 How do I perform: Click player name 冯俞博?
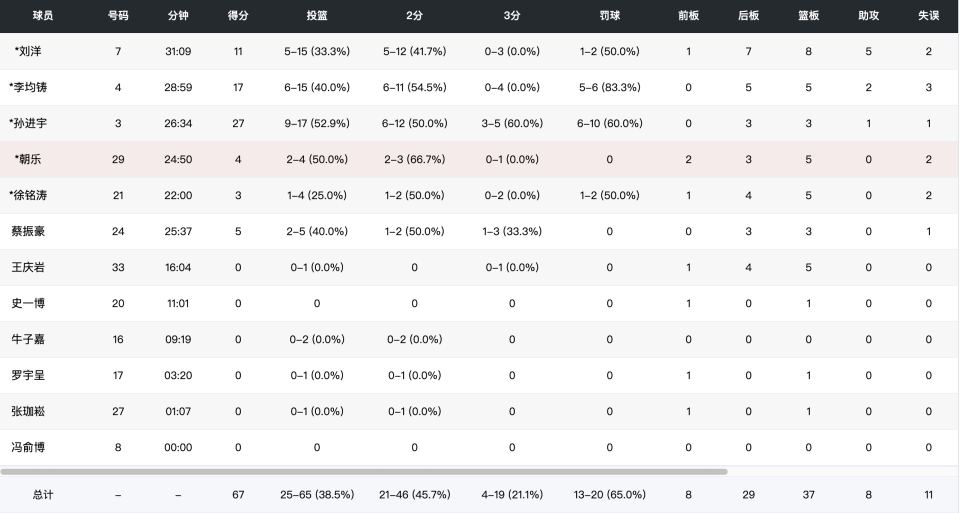[x=28, y=447]
